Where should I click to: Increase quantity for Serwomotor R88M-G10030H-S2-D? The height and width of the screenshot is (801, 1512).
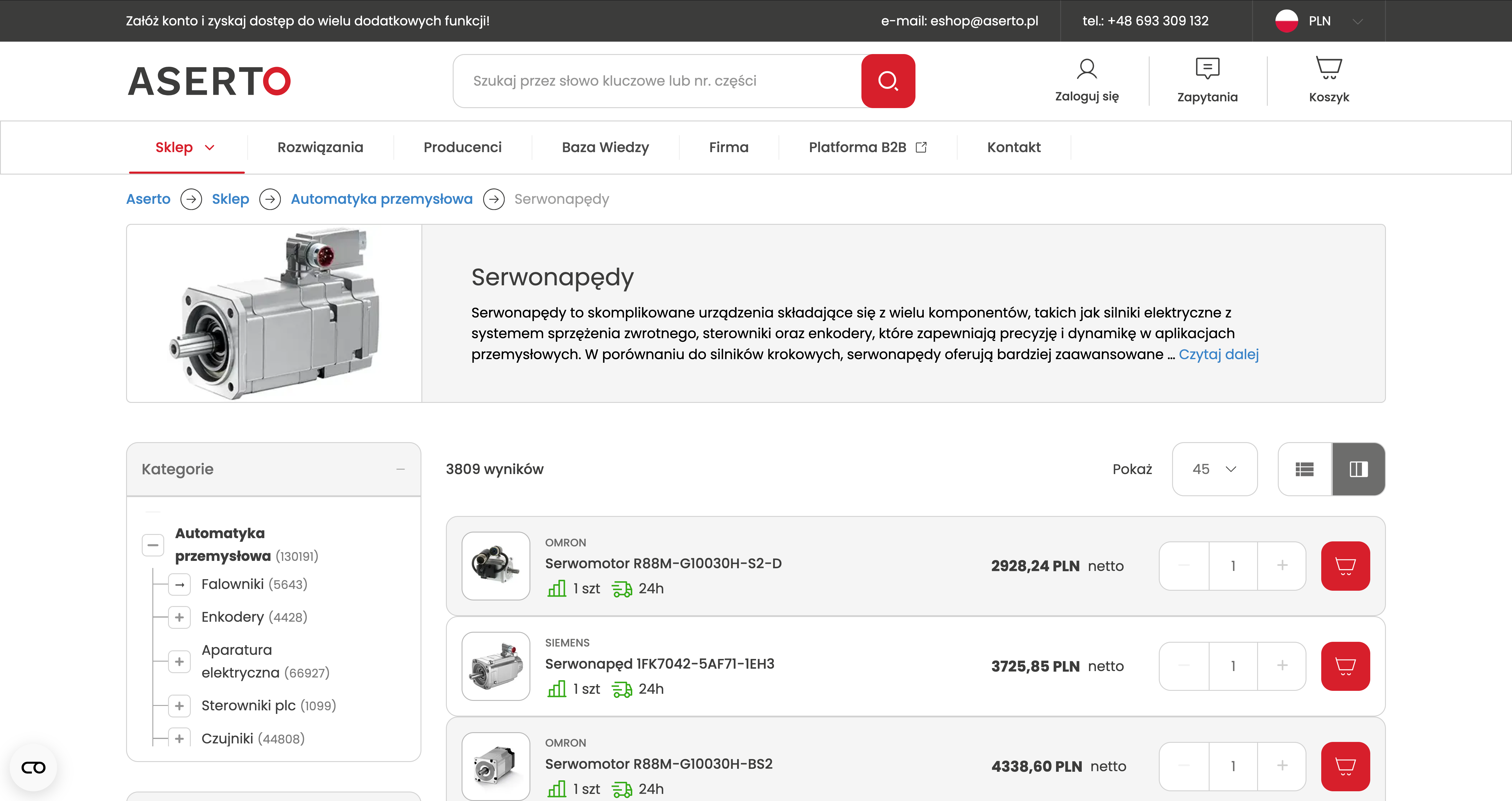[x=1282, y=566]
